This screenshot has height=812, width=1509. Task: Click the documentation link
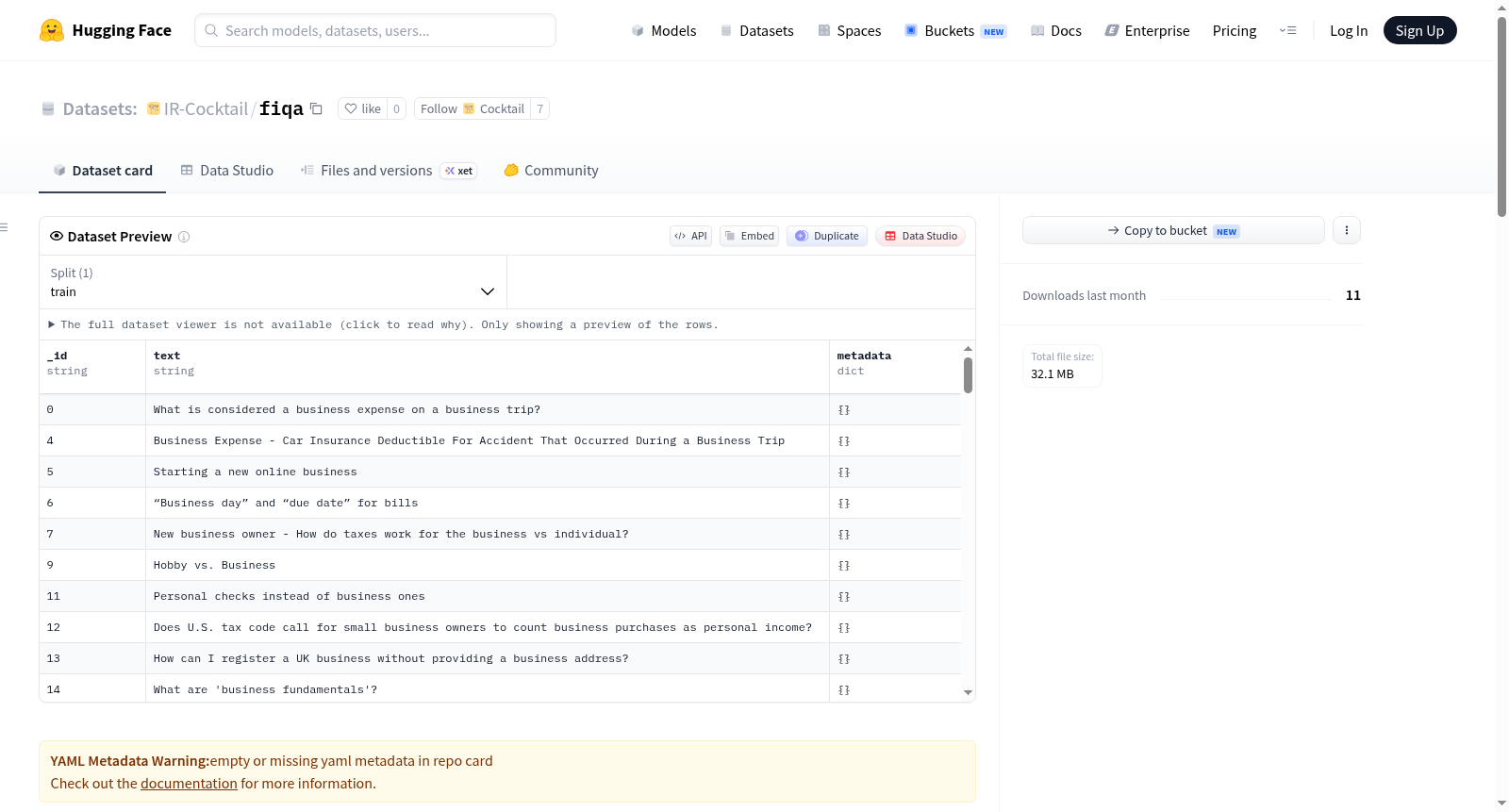[189, 784]
